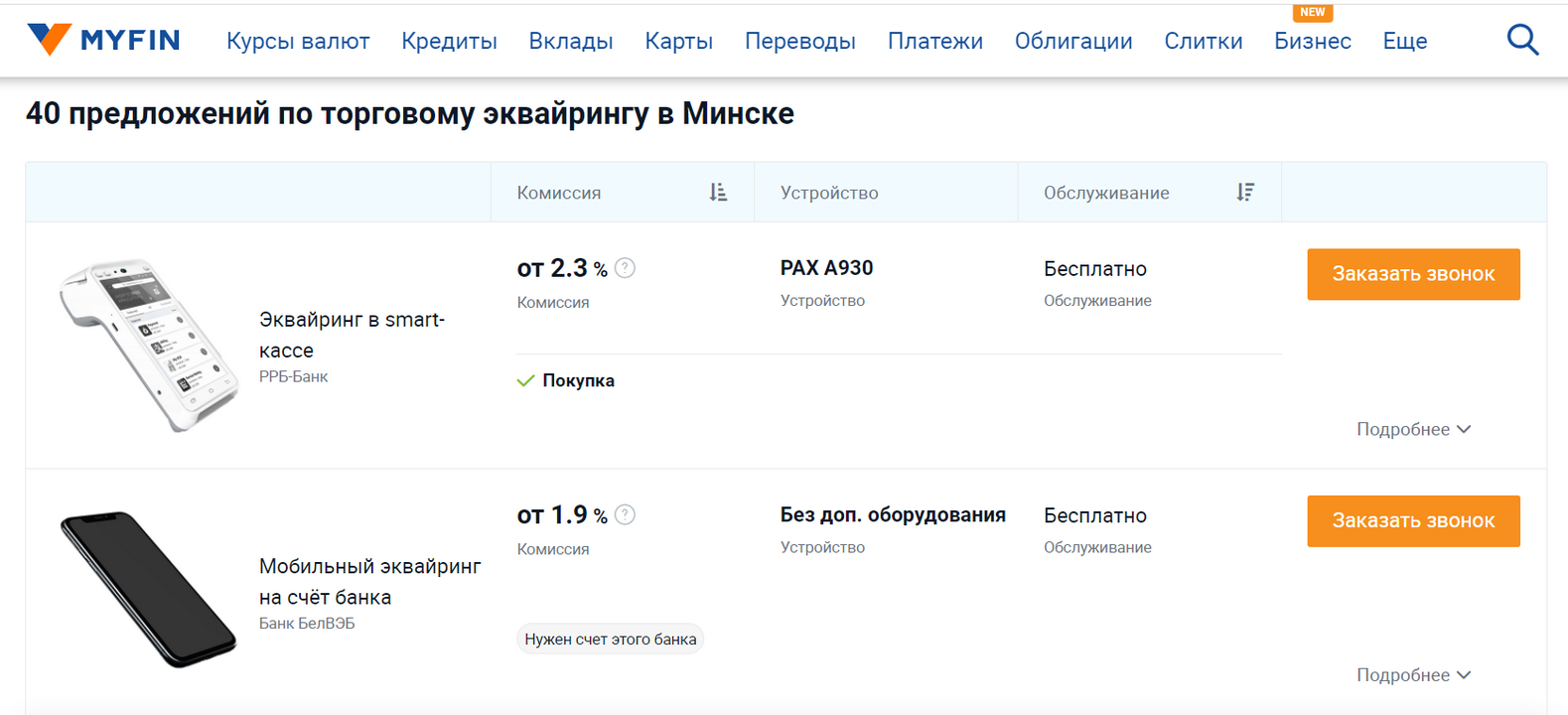Select Карты in navigation
1568x715 pixels.
tap(678, 41)
